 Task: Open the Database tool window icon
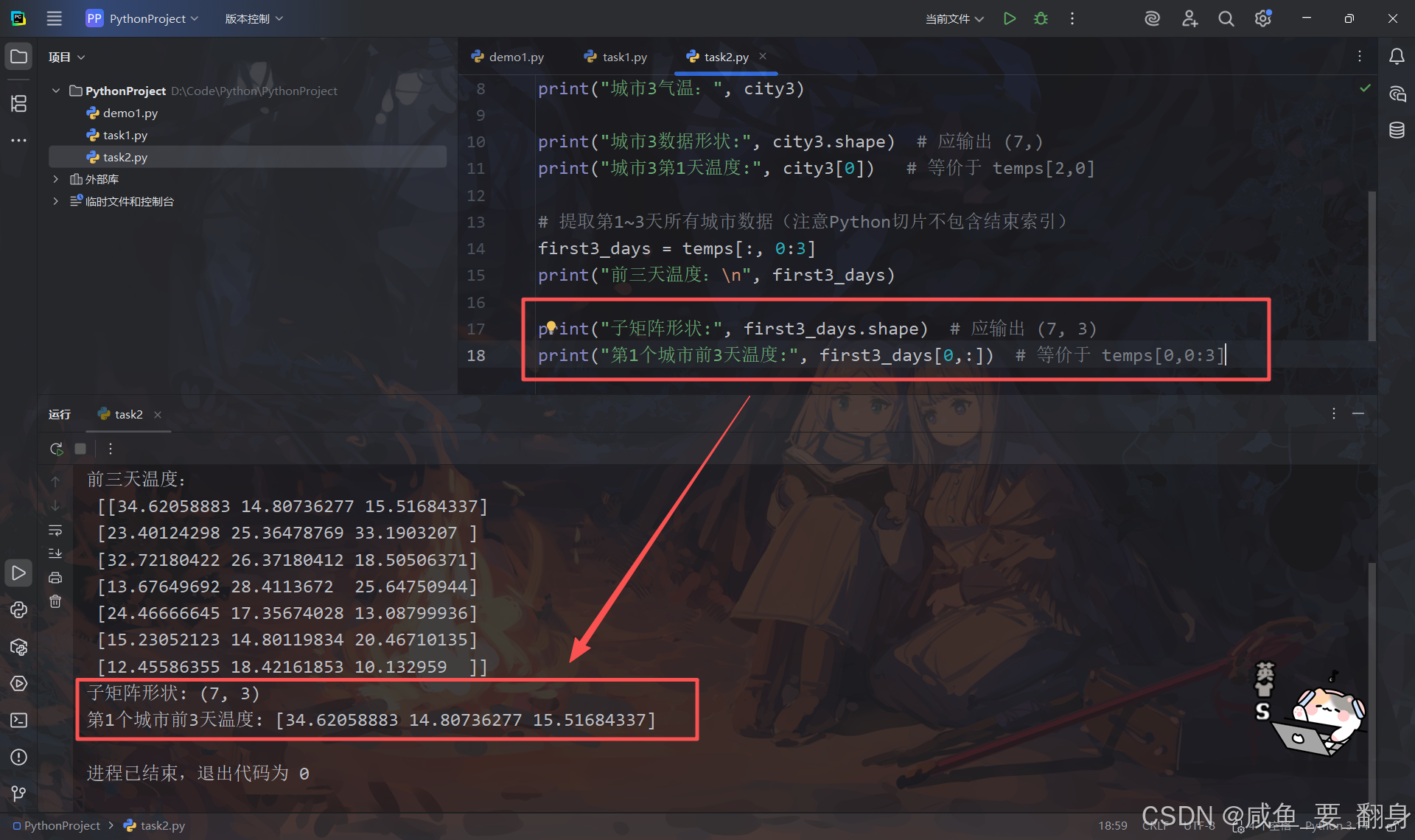point(1397,130)
